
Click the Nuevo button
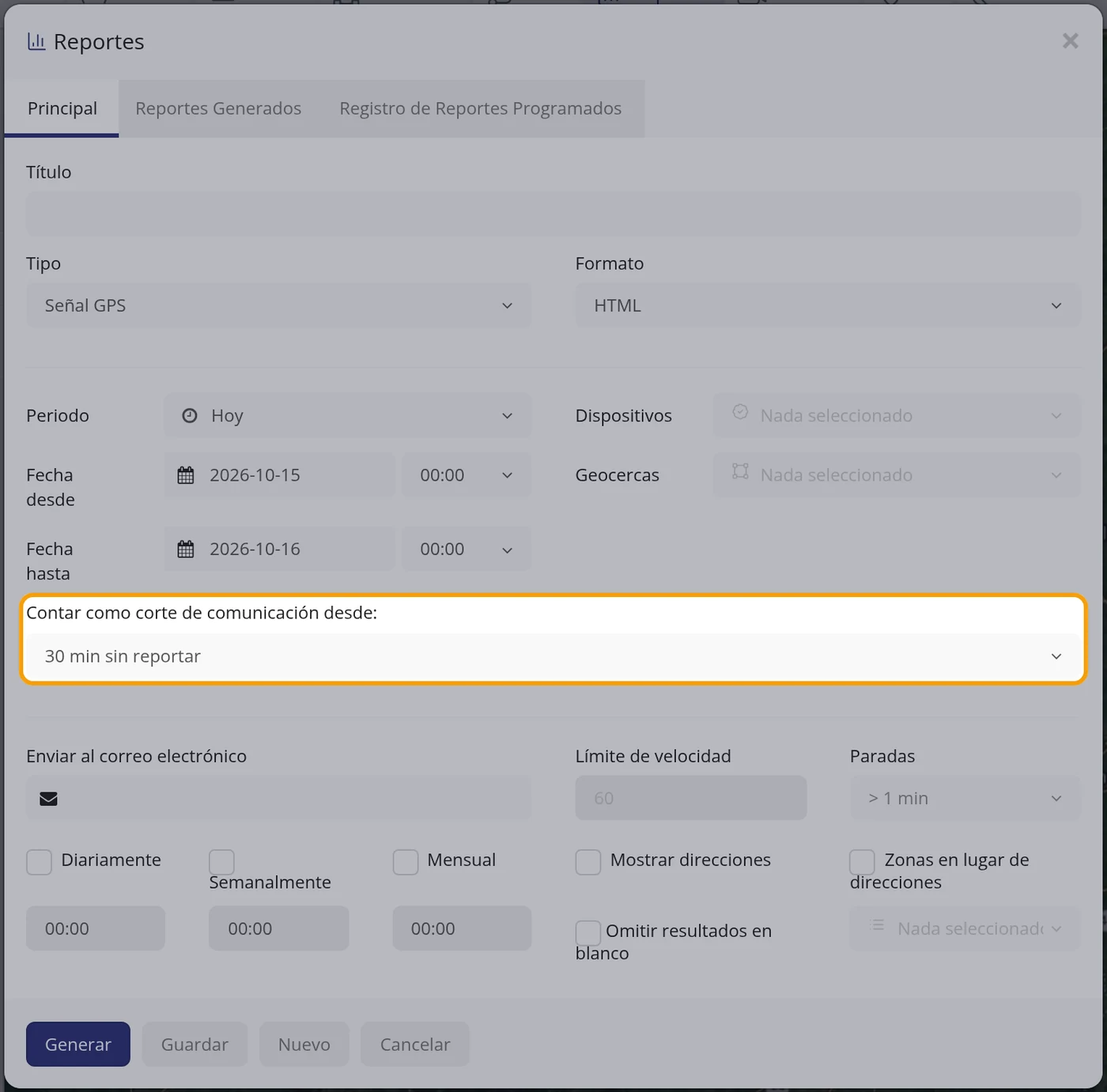304,1045
